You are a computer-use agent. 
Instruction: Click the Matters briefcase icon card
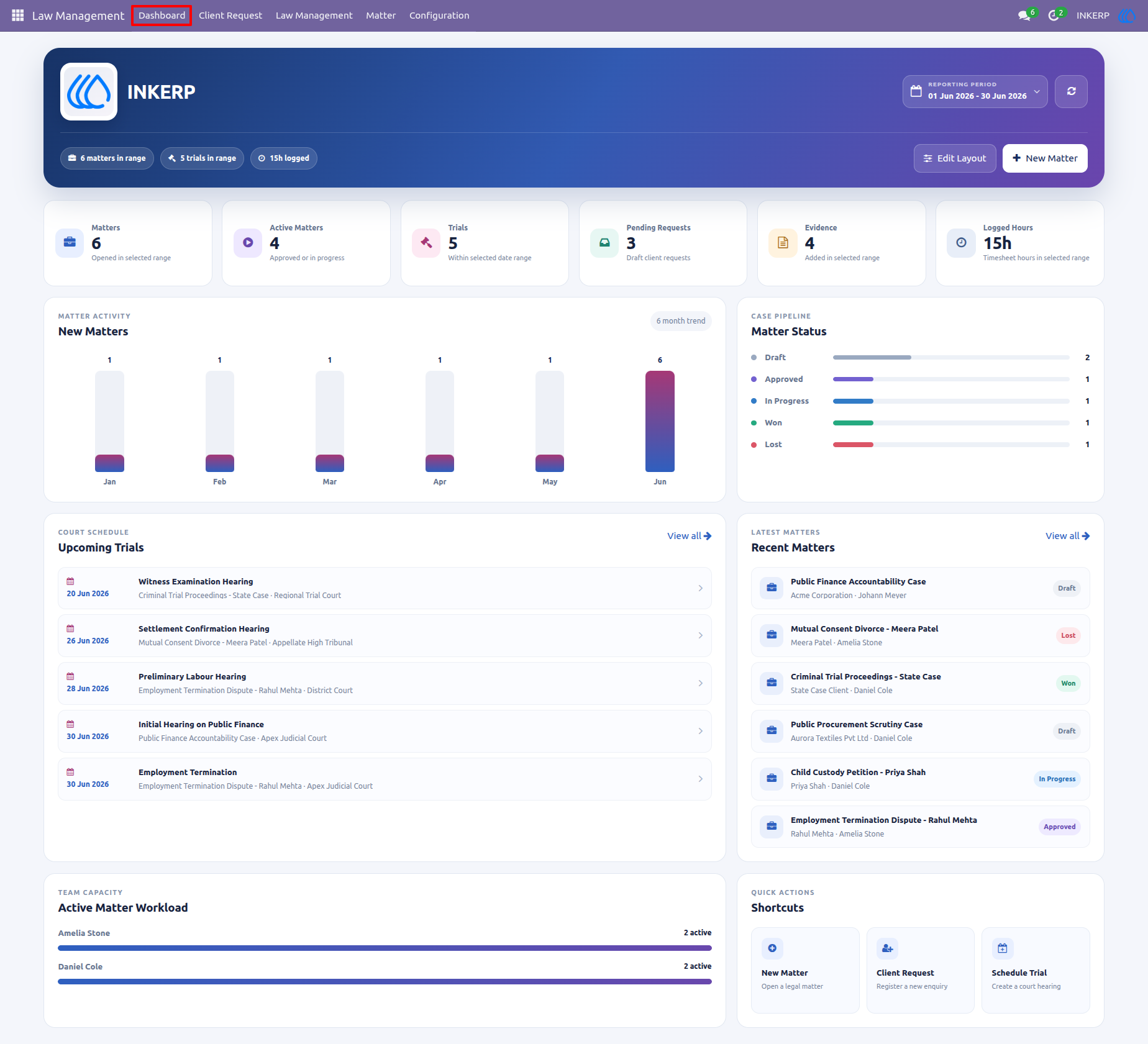[70, 243]
